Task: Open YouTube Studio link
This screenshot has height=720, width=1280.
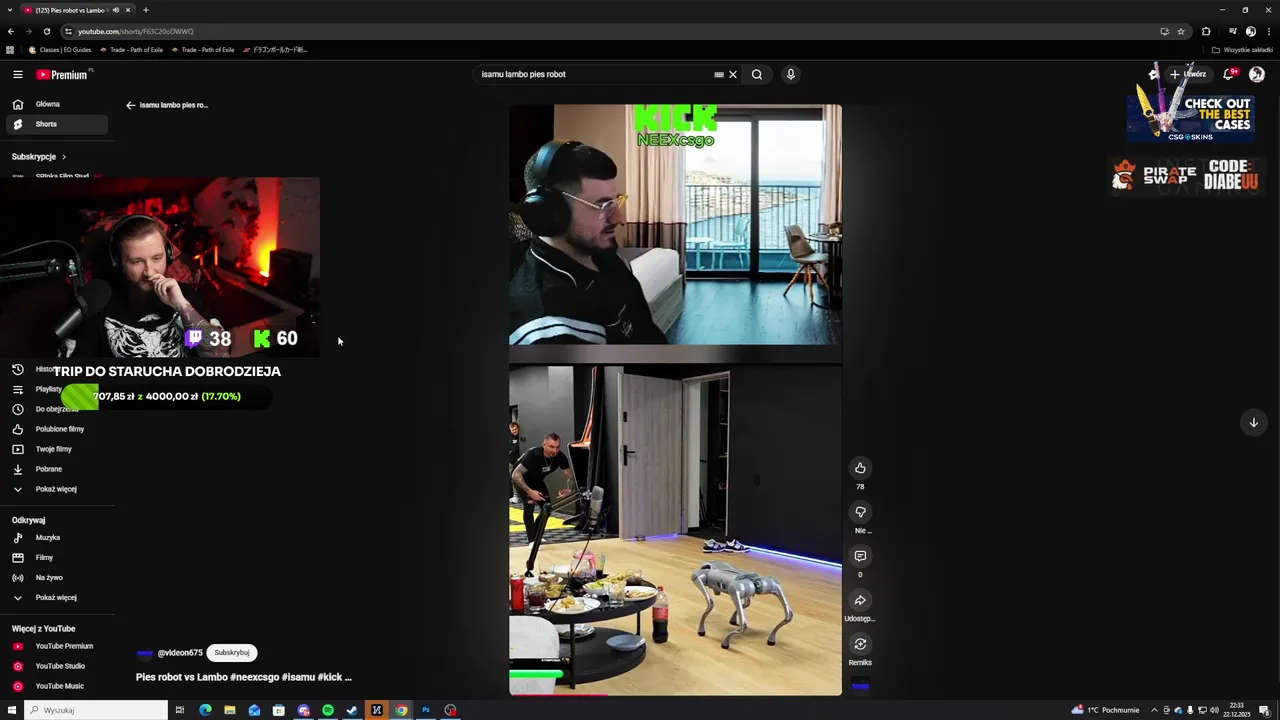Action: pos(56,666)
